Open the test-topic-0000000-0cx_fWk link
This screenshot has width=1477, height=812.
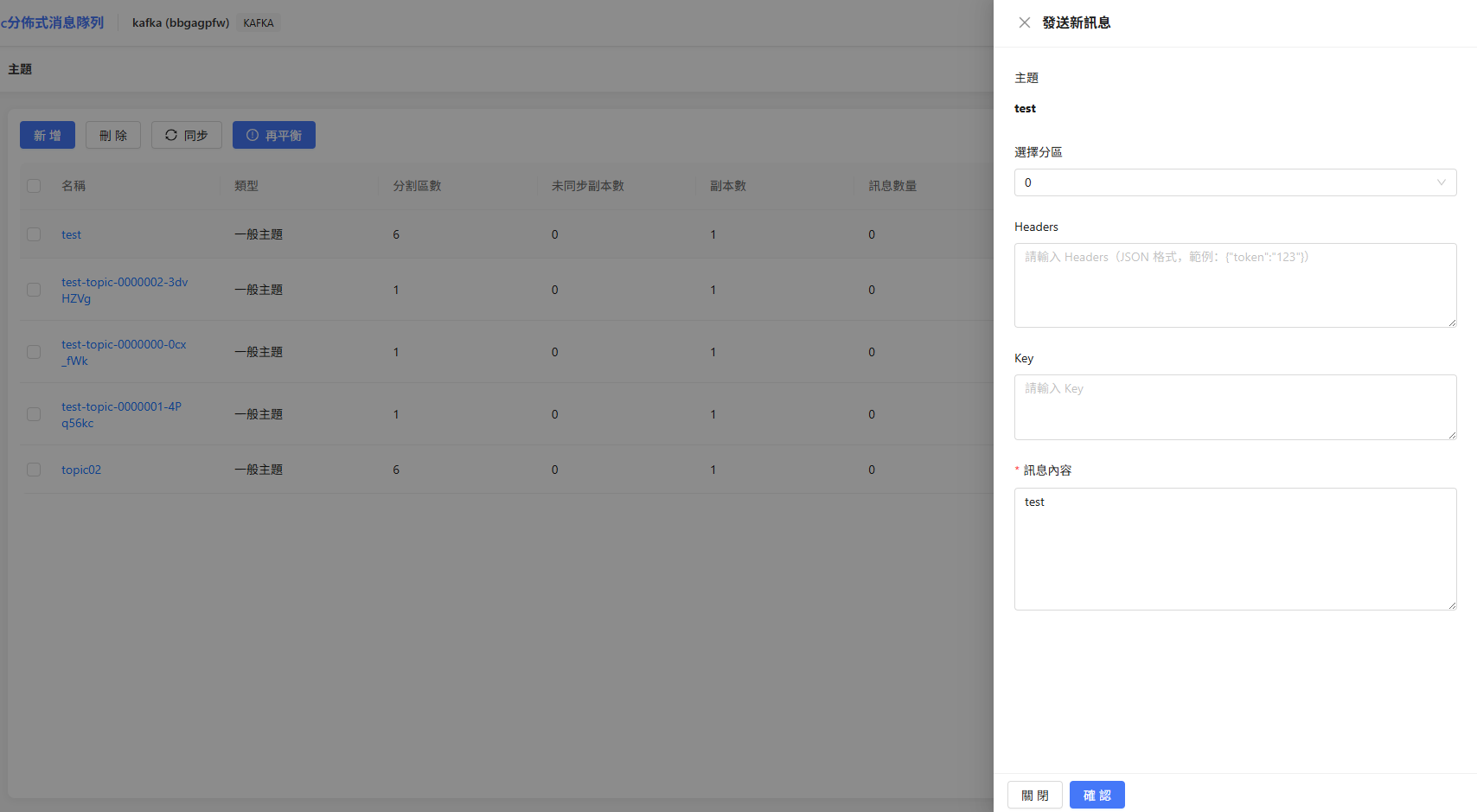124,352
